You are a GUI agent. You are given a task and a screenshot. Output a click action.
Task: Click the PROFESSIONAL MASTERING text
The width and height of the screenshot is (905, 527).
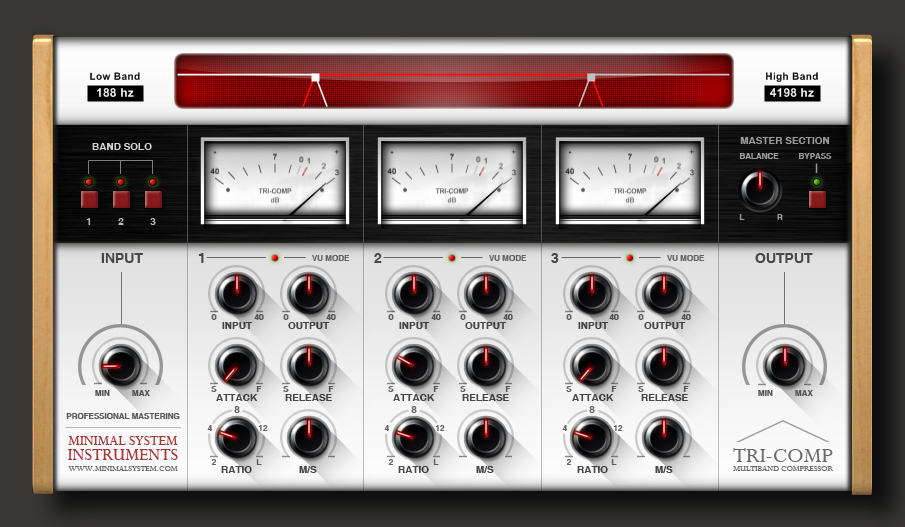tap(123, 416)
